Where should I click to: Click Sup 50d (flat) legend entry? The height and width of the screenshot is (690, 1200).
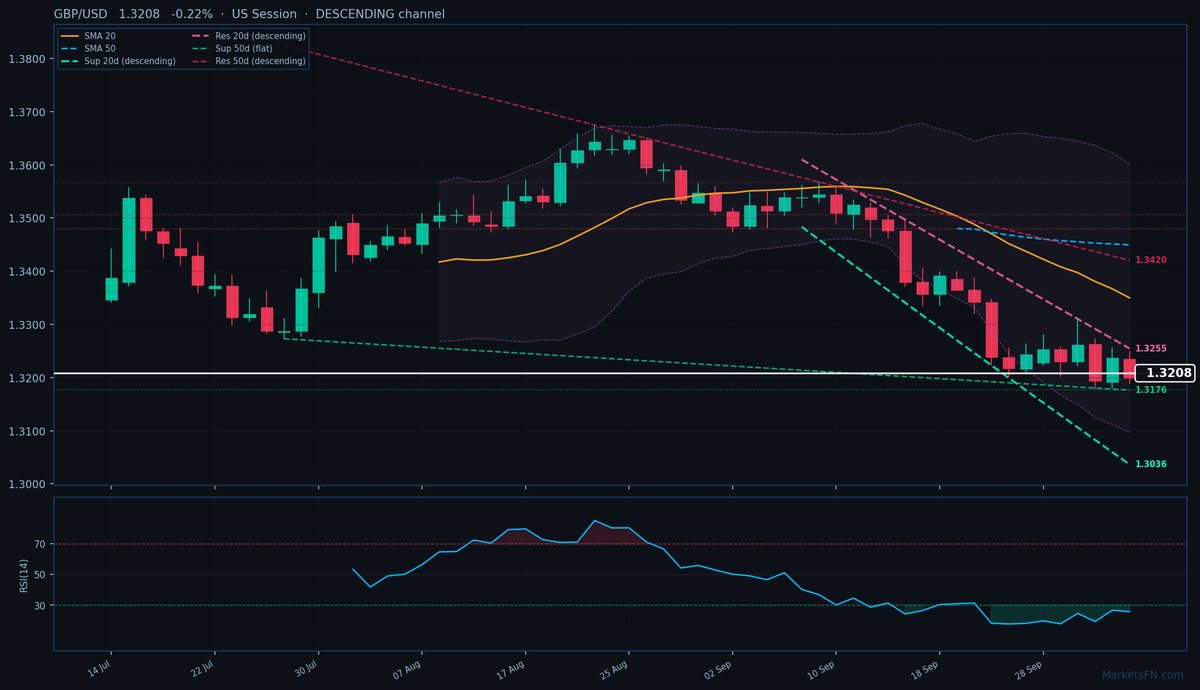coord(233,48)
